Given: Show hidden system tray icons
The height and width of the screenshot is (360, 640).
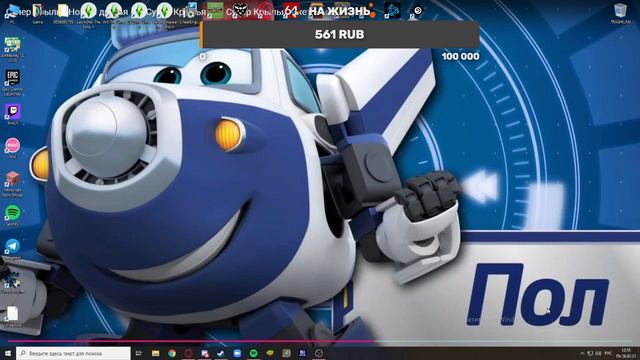Looking at the screenshot, I should click(582, 353).
